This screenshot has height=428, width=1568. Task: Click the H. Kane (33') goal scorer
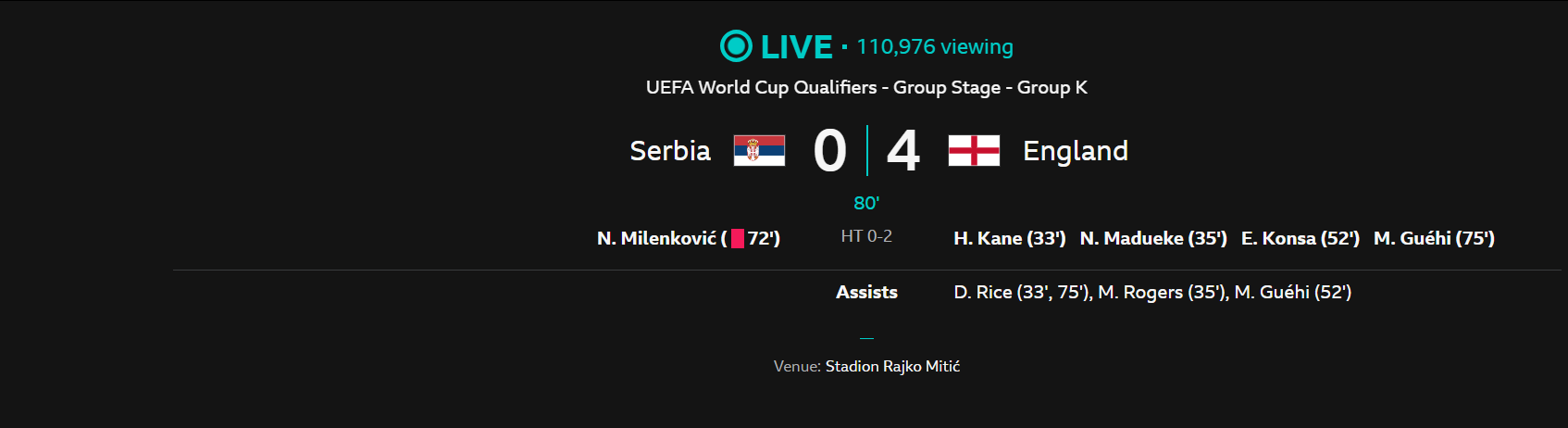pyautogui.click(x=1010, y=238)
